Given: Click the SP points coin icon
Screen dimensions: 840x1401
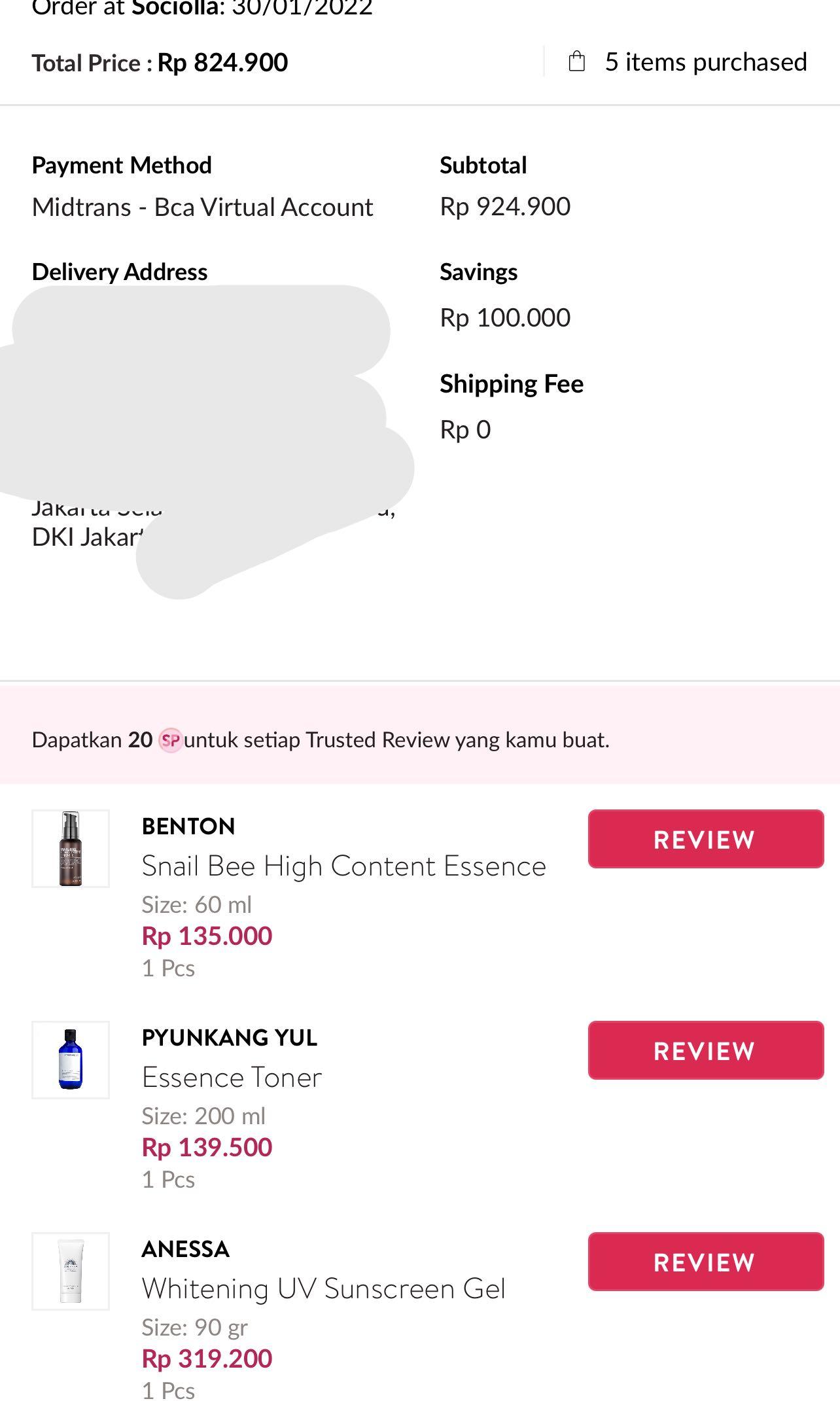Looking at the screenshot, I should click(170, 740).
